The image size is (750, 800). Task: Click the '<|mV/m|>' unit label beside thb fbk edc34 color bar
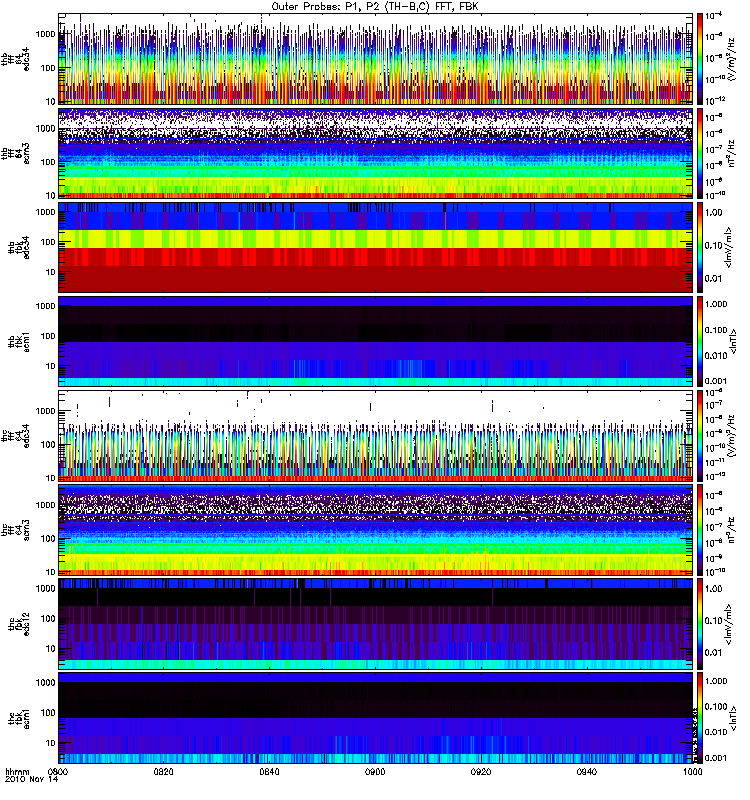728,247
